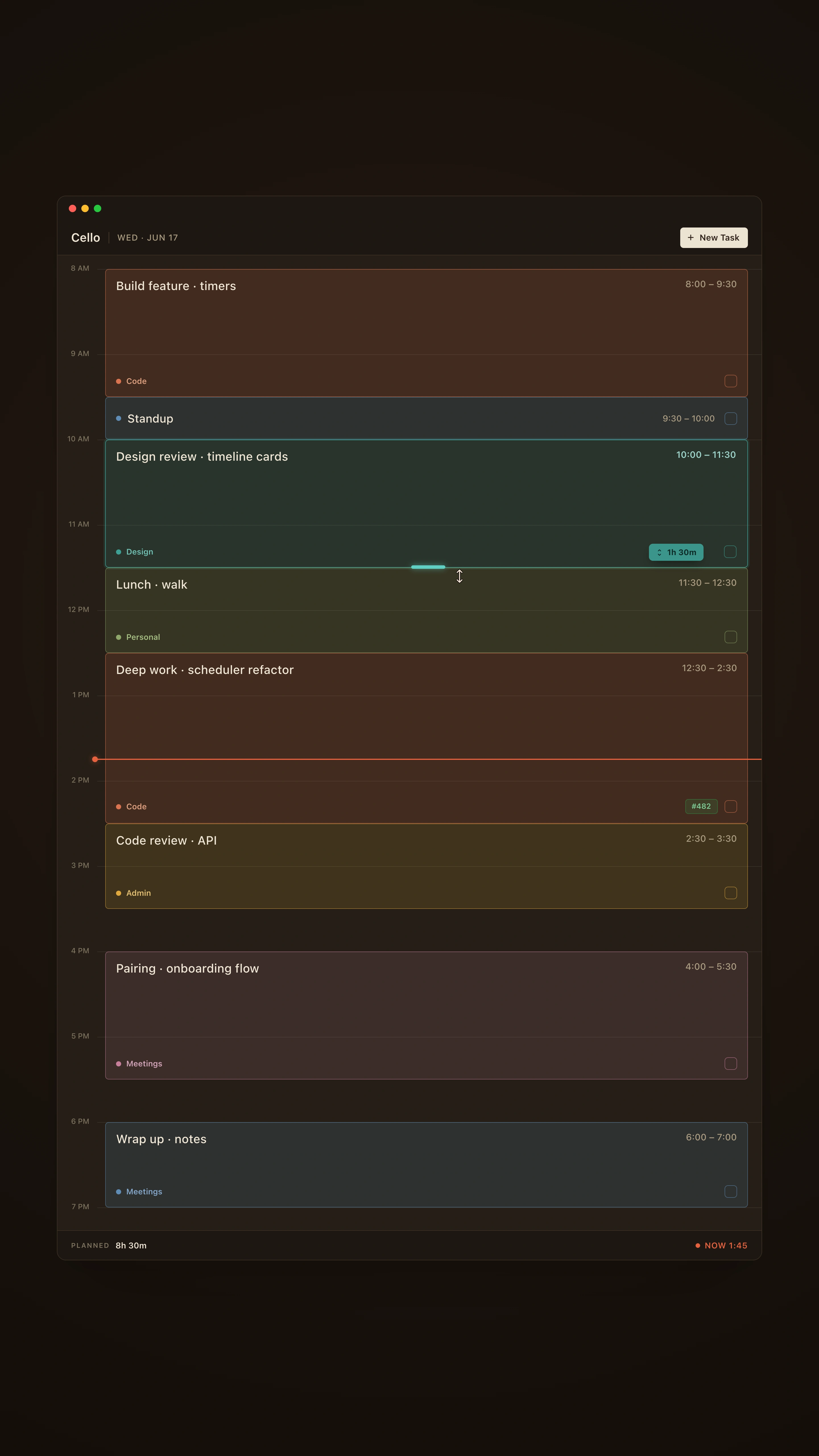Check off Build feature timers task
This screenshot has height=1456, width=819.
coord(730,381)
